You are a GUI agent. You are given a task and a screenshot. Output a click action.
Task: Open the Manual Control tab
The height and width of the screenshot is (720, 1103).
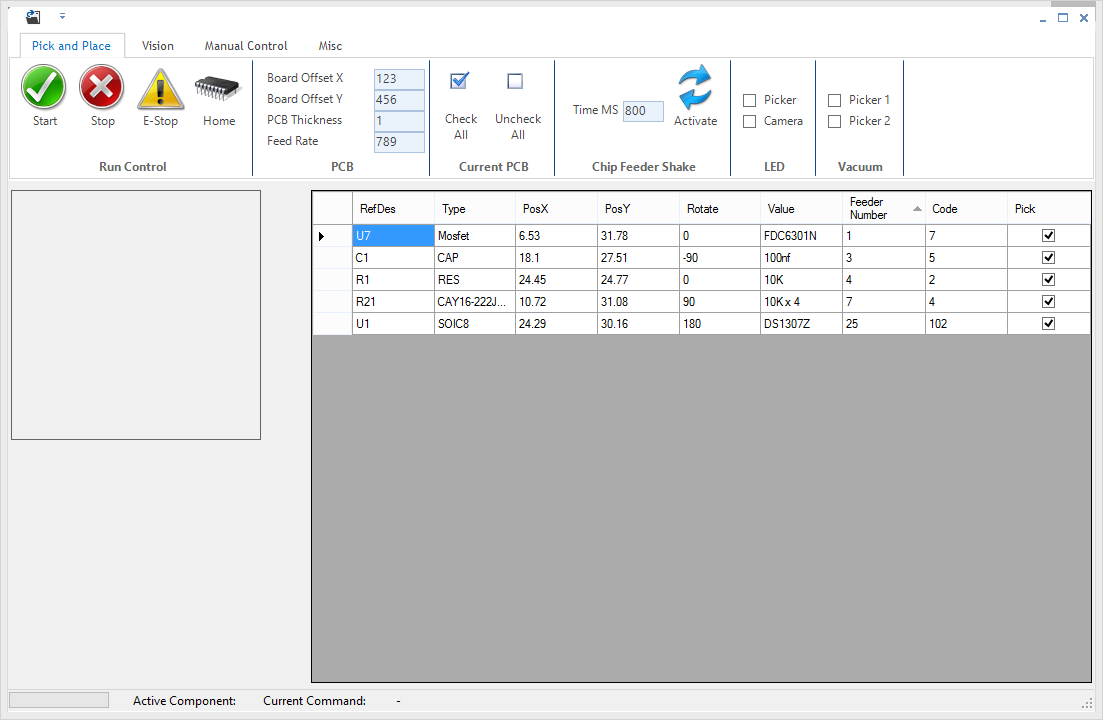245,45
